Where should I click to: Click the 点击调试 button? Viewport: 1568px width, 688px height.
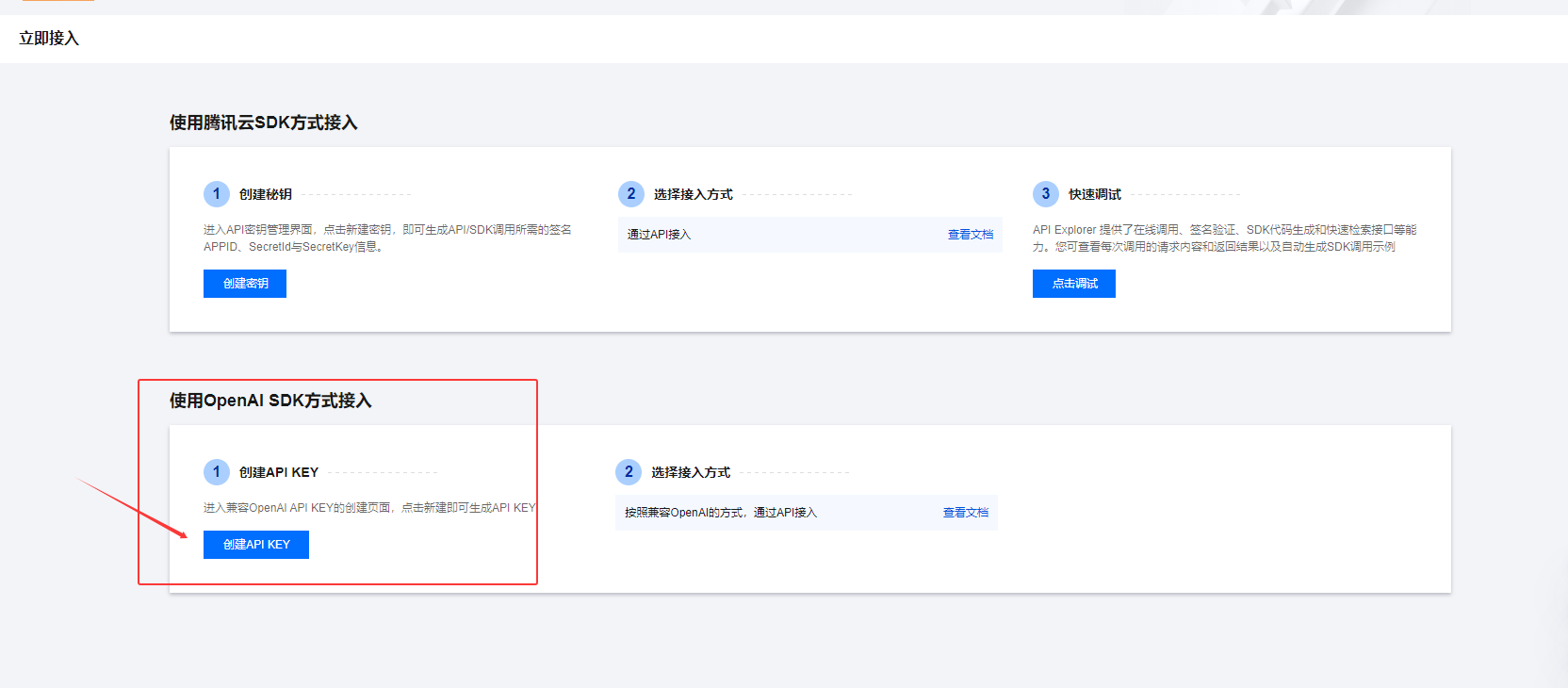click(1074, 284)
